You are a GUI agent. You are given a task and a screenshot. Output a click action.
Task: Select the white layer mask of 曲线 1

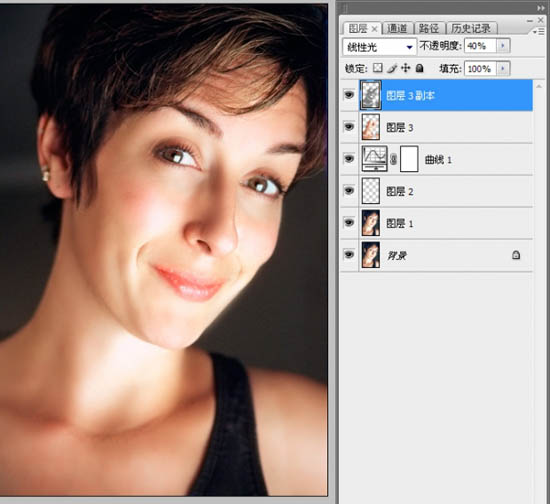(409, 159)
